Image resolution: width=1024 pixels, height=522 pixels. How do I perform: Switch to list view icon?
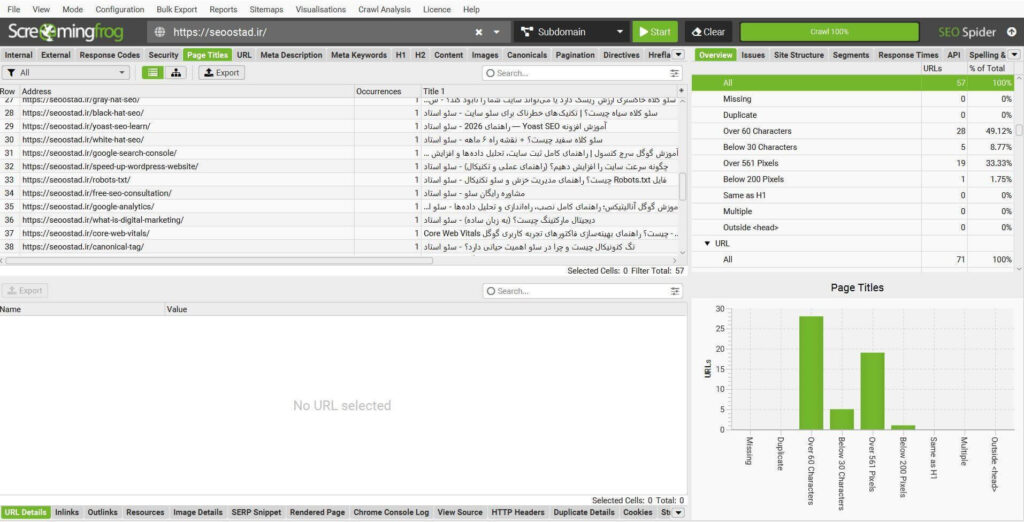153,73
